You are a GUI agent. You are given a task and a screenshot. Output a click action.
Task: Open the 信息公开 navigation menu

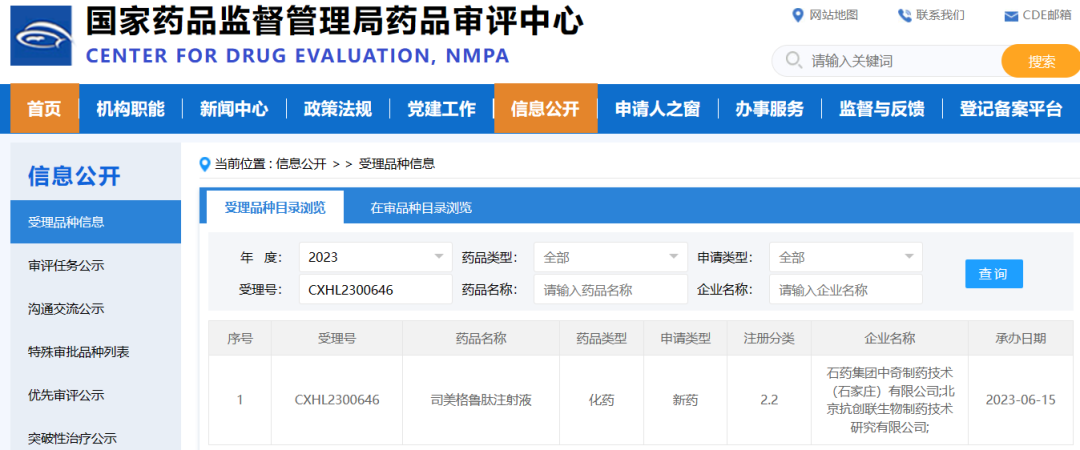[x=546, y=109]
